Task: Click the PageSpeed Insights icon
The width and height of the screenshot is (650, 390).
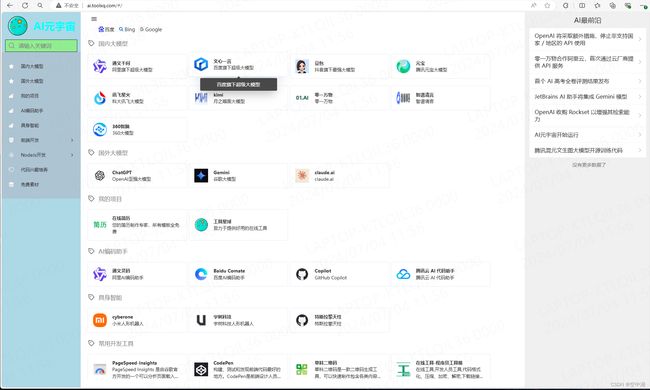Action: point(100,369)
